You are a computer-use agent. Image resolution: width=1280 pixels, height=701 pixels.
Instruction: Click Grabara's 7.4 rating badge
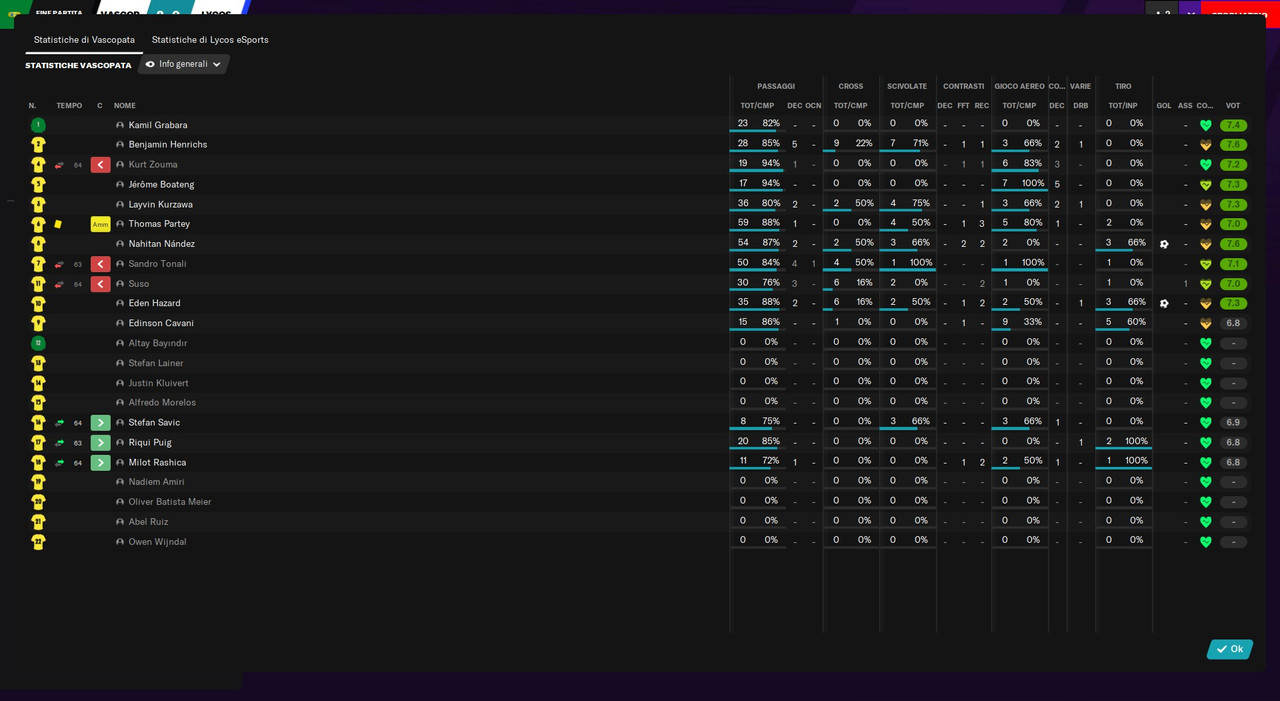coord(1233,125)
